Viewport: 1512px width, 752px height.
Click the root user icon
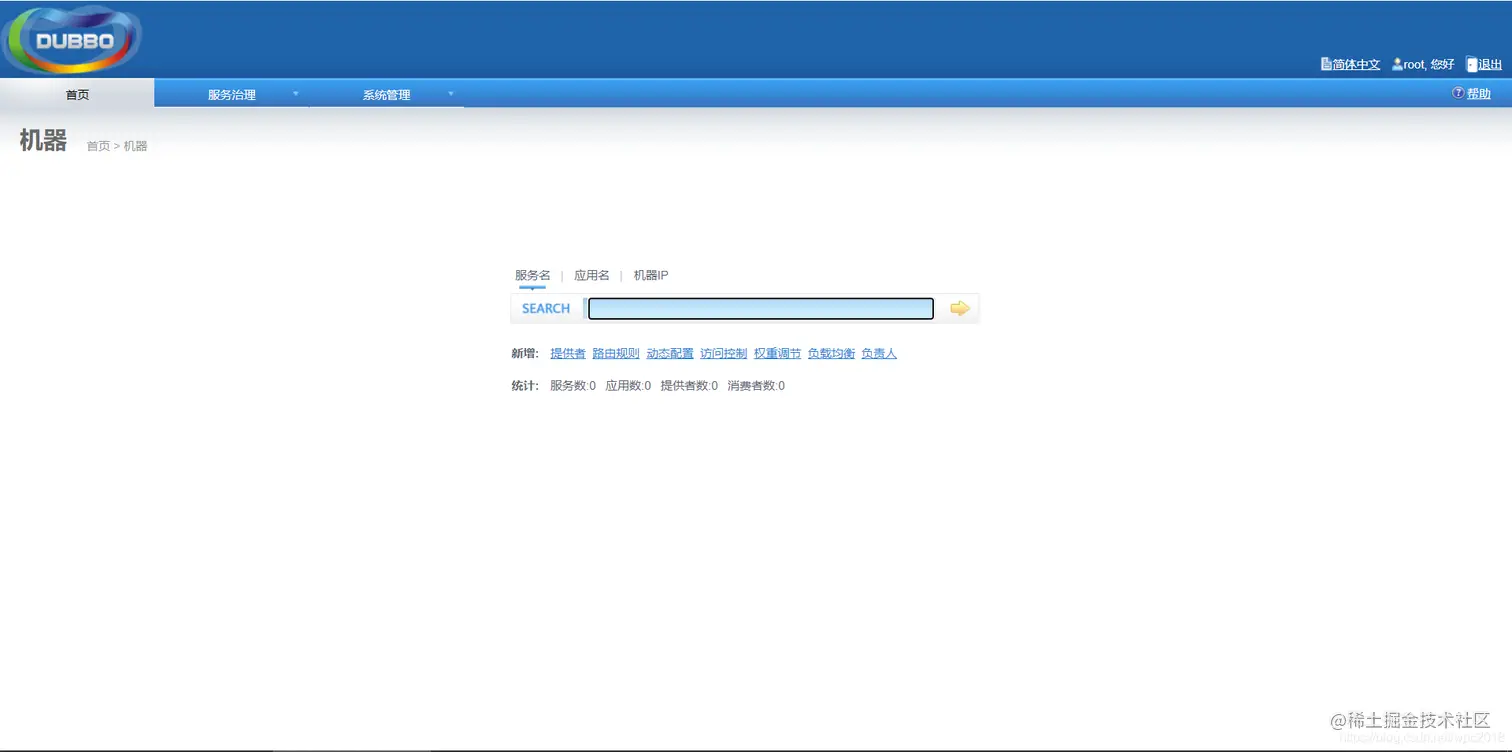pyautogui.click(x=1397, y=64)
